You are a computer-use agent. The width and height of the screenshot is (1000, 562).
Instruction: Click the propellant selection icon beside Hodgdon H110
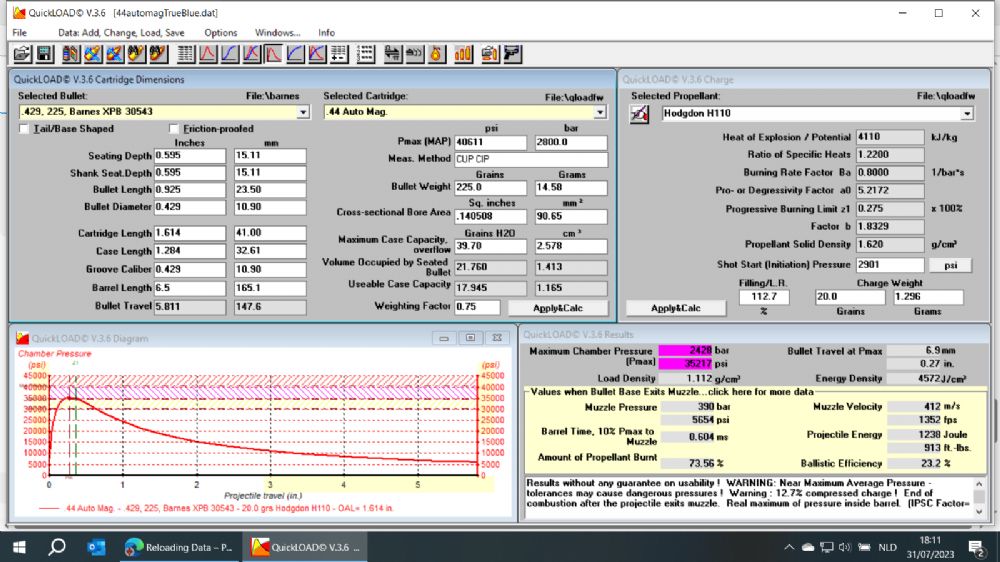[640, 114]
